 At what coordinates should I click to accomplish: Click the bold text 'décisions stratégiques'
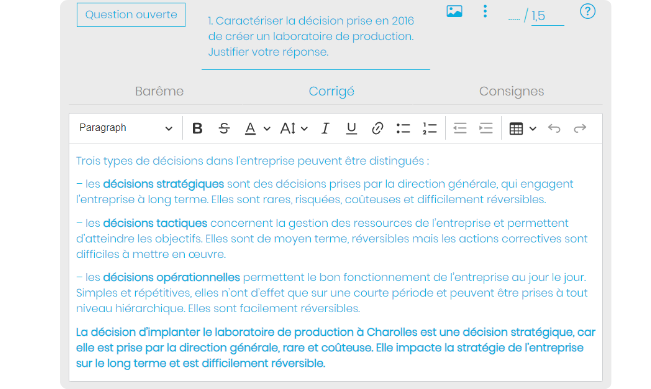pos(164,184)
